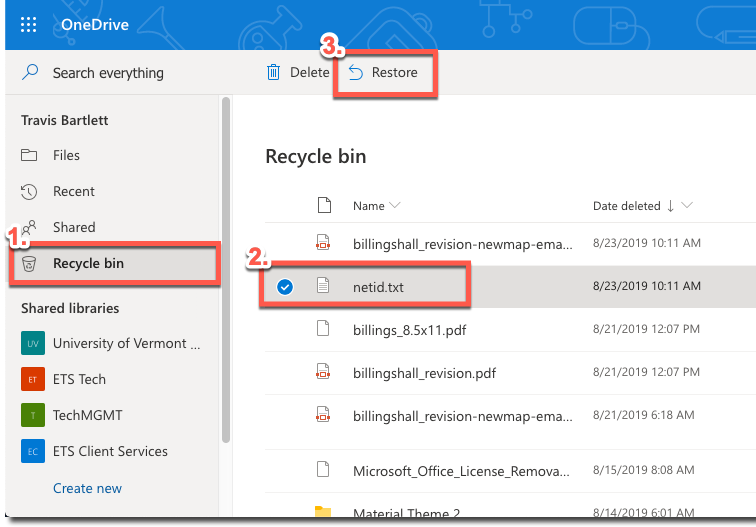Click folder icon for Material Theme 2
Viewport: 756px width, 527px height.
pos(323,511)
